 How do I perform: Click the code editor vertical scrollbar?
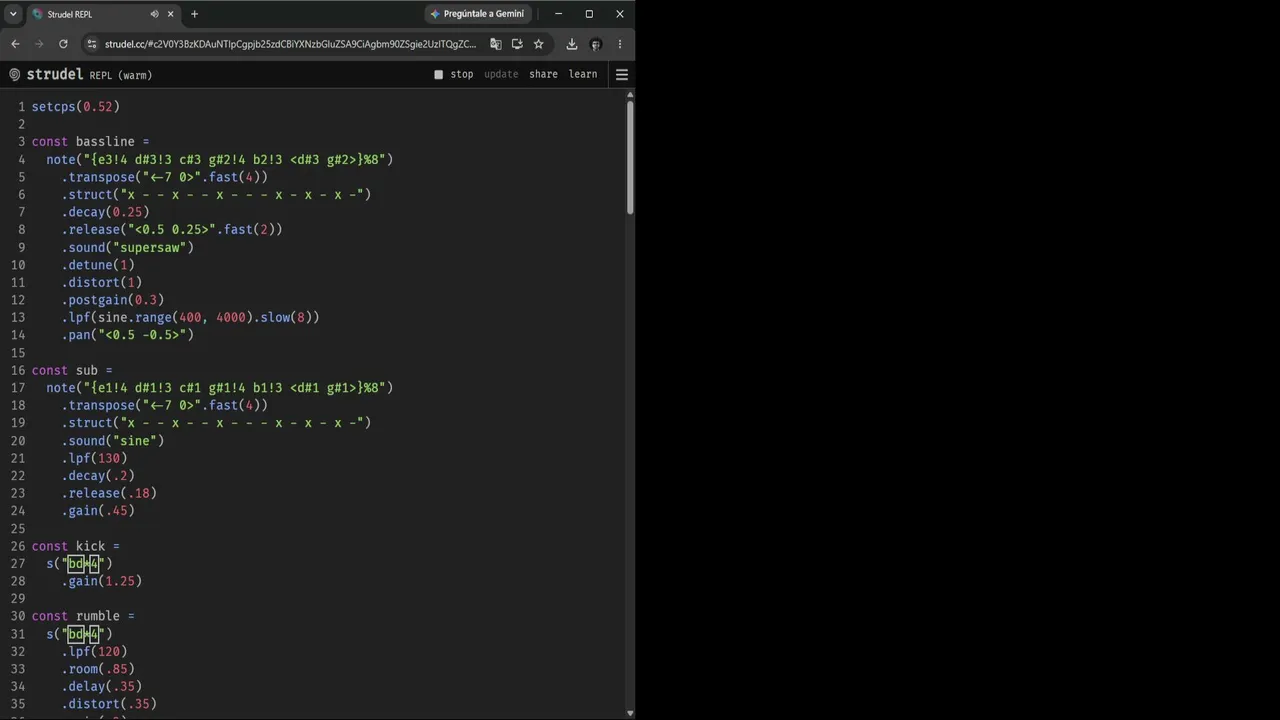(630, 156)
